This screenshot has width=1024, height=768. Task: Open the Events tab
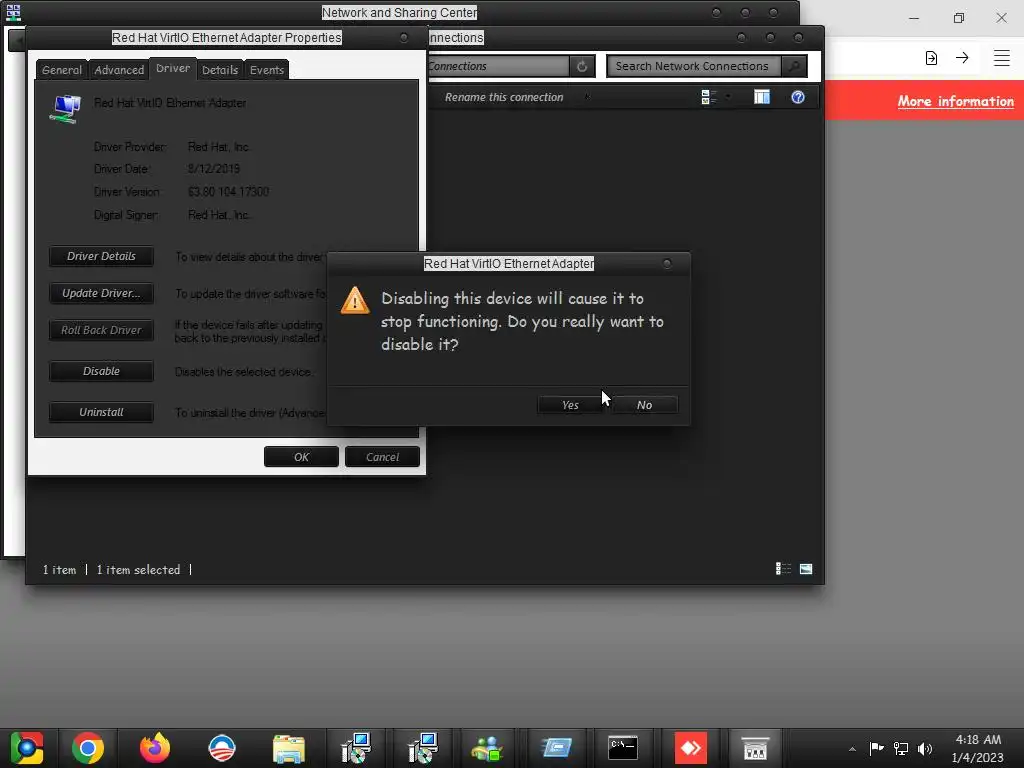click(x=266, y=70)
